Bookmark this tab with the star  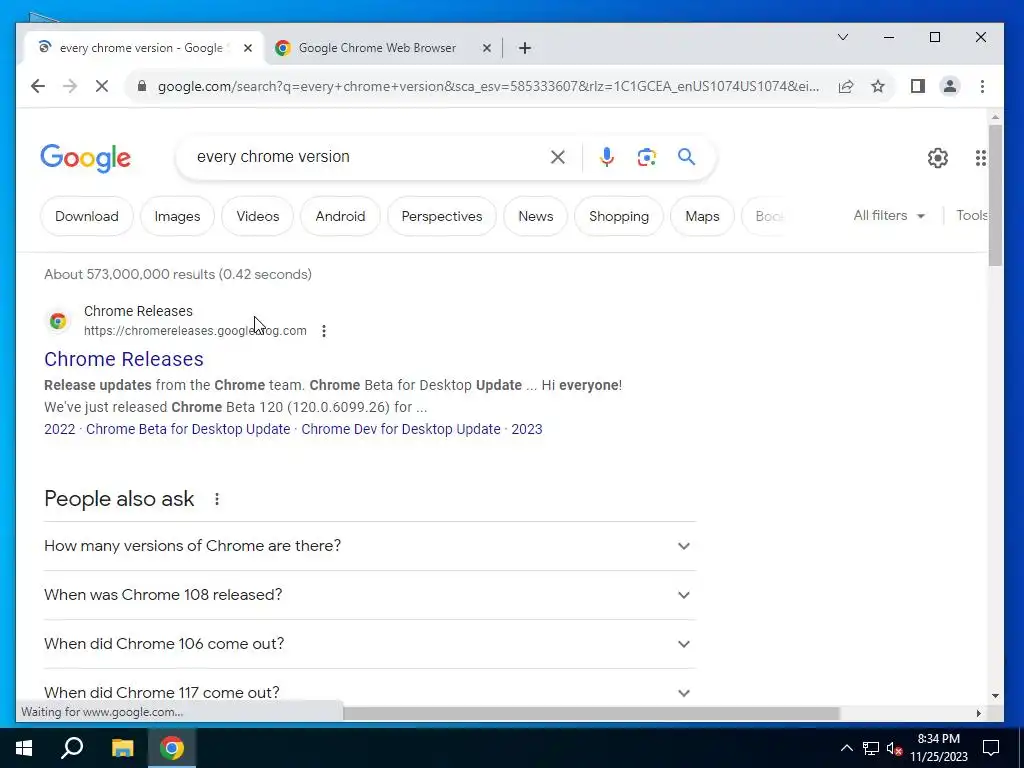(x=878, y=86)
